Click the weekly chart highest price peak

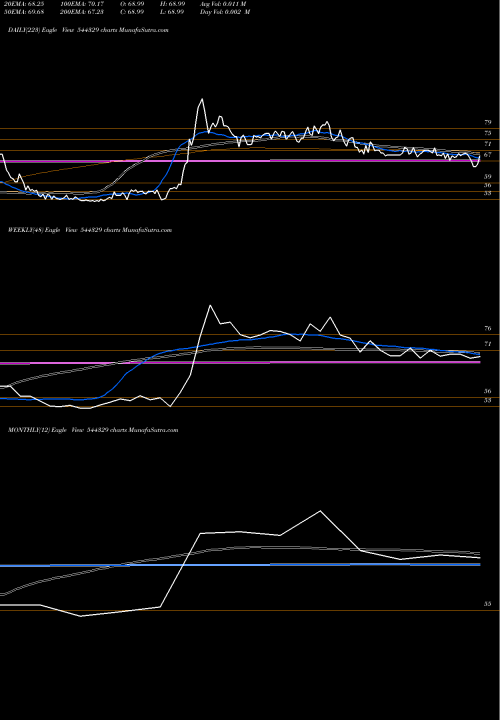click(x=210, y=305)
